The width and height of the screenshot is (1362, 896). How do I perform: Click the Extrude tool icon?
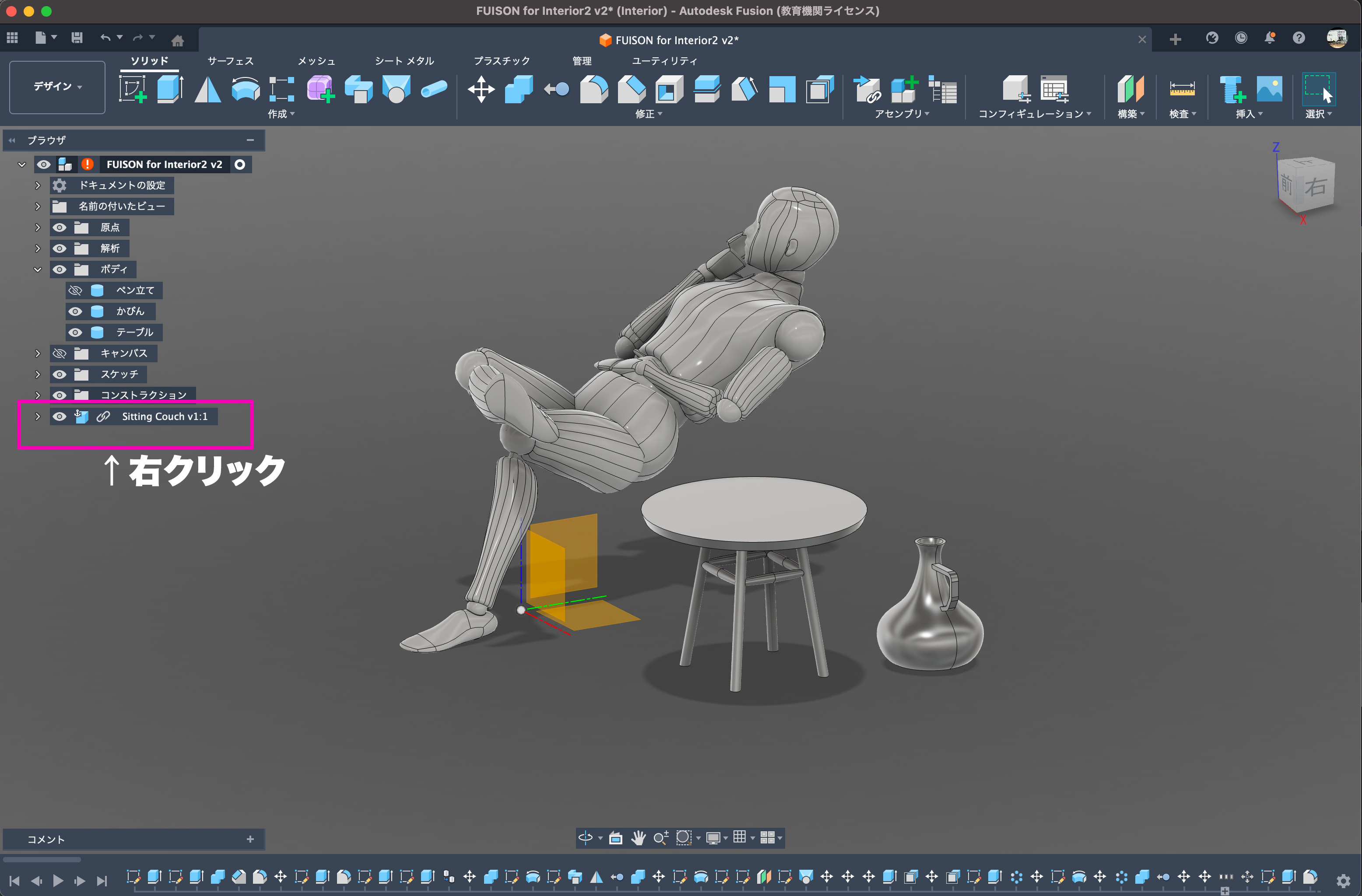click(169, 89)
